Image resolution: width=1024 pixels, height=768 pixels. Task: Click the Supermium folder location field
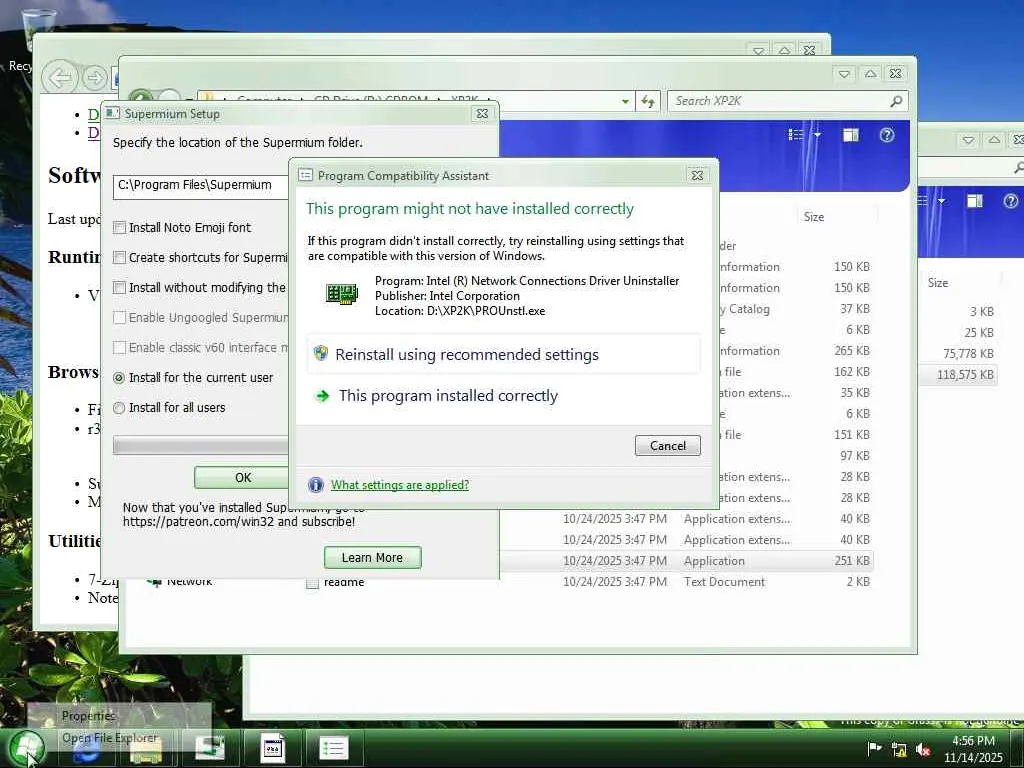pos(200,187)
